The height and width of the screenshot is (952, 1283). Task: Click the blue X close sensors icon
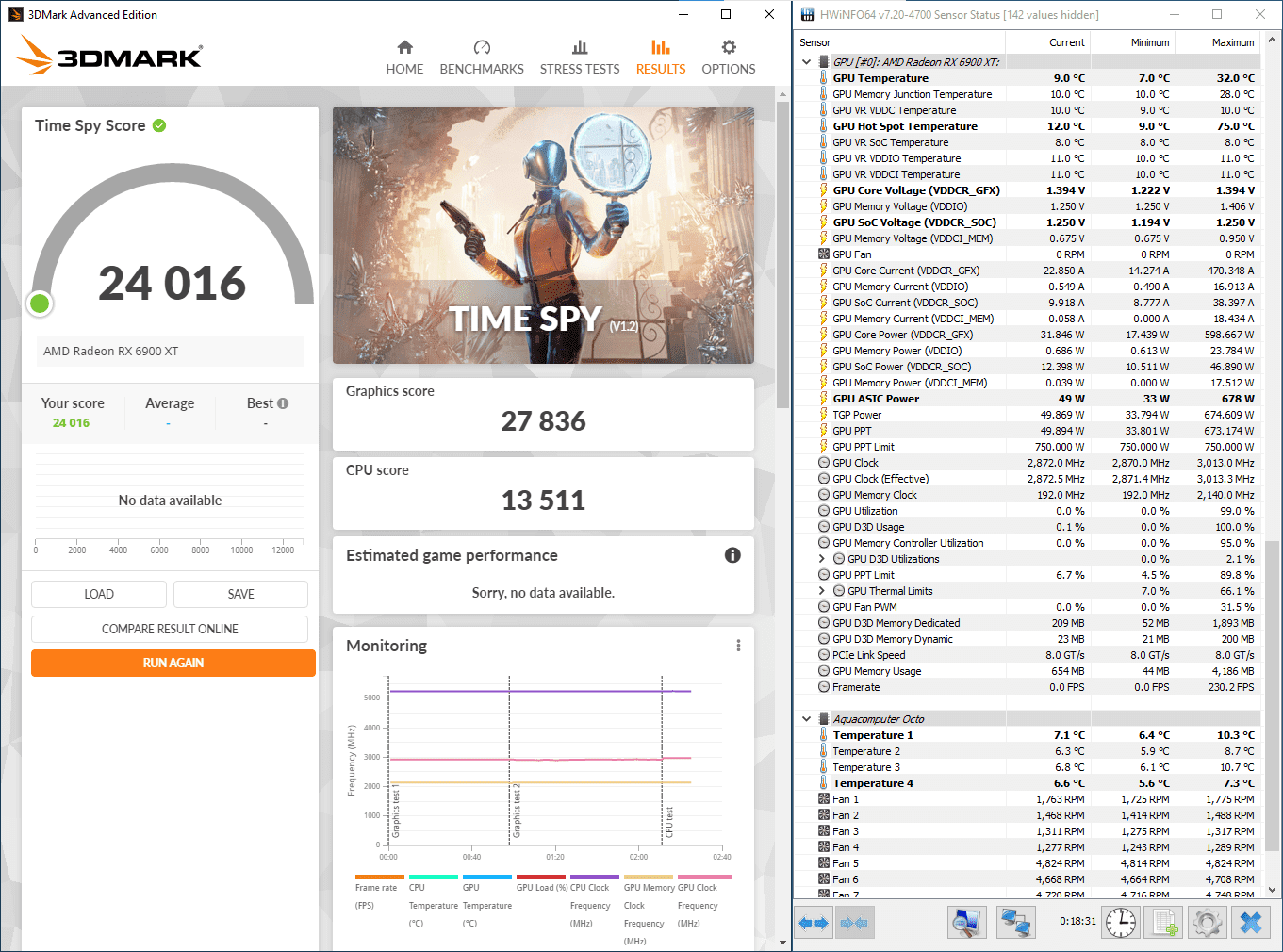pos(1251,922)
